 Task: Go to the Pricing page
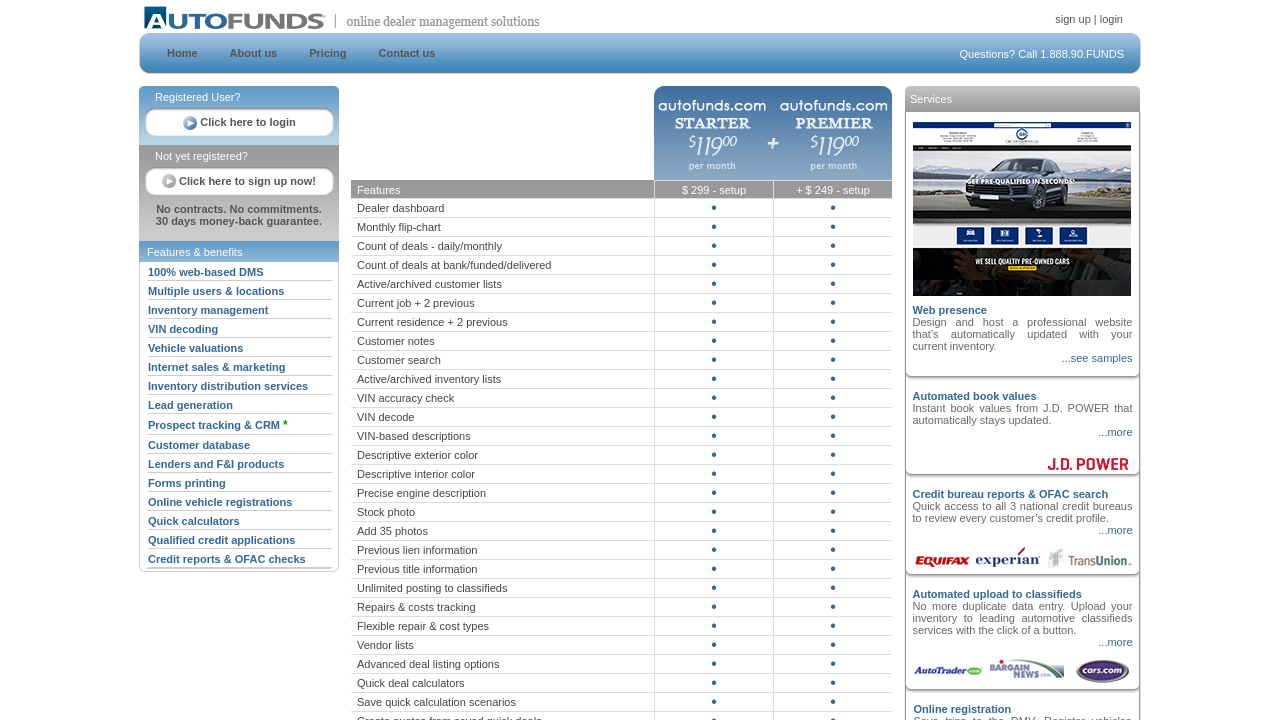click(x=328, y=53)
